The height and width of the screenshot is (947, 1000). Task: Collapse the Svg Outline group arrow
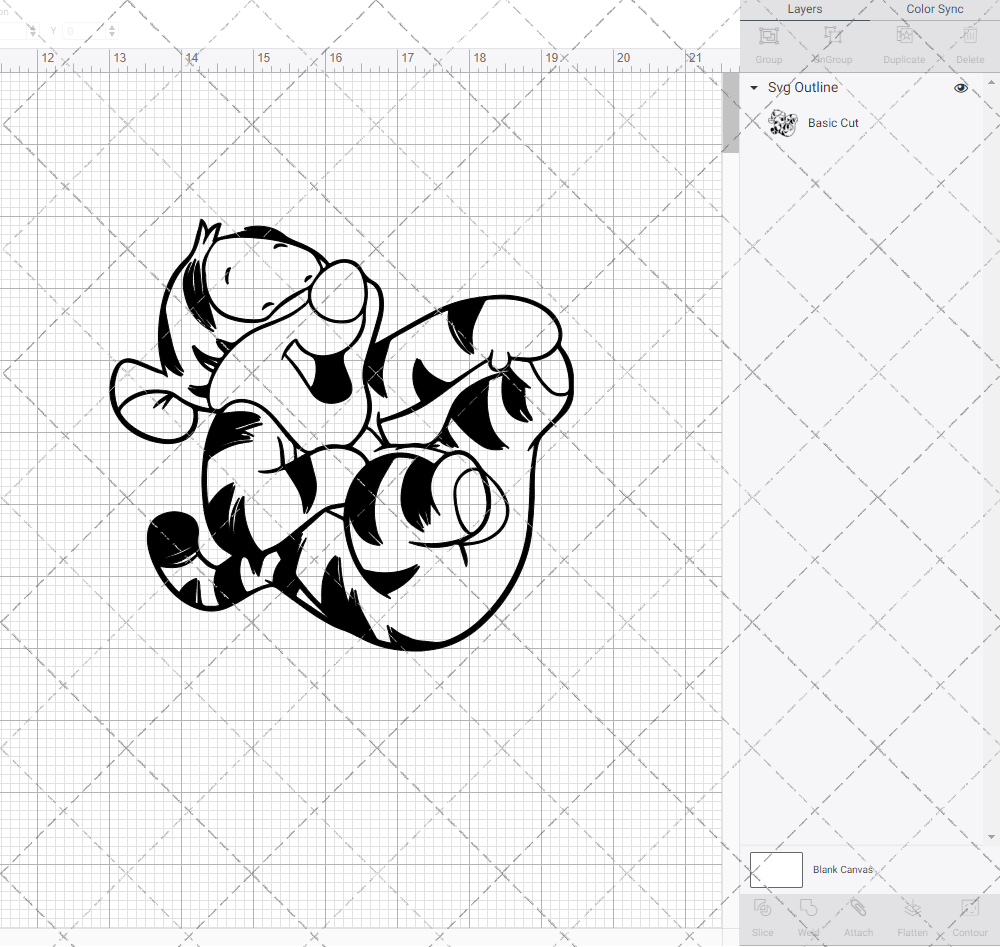click(754, 88)
